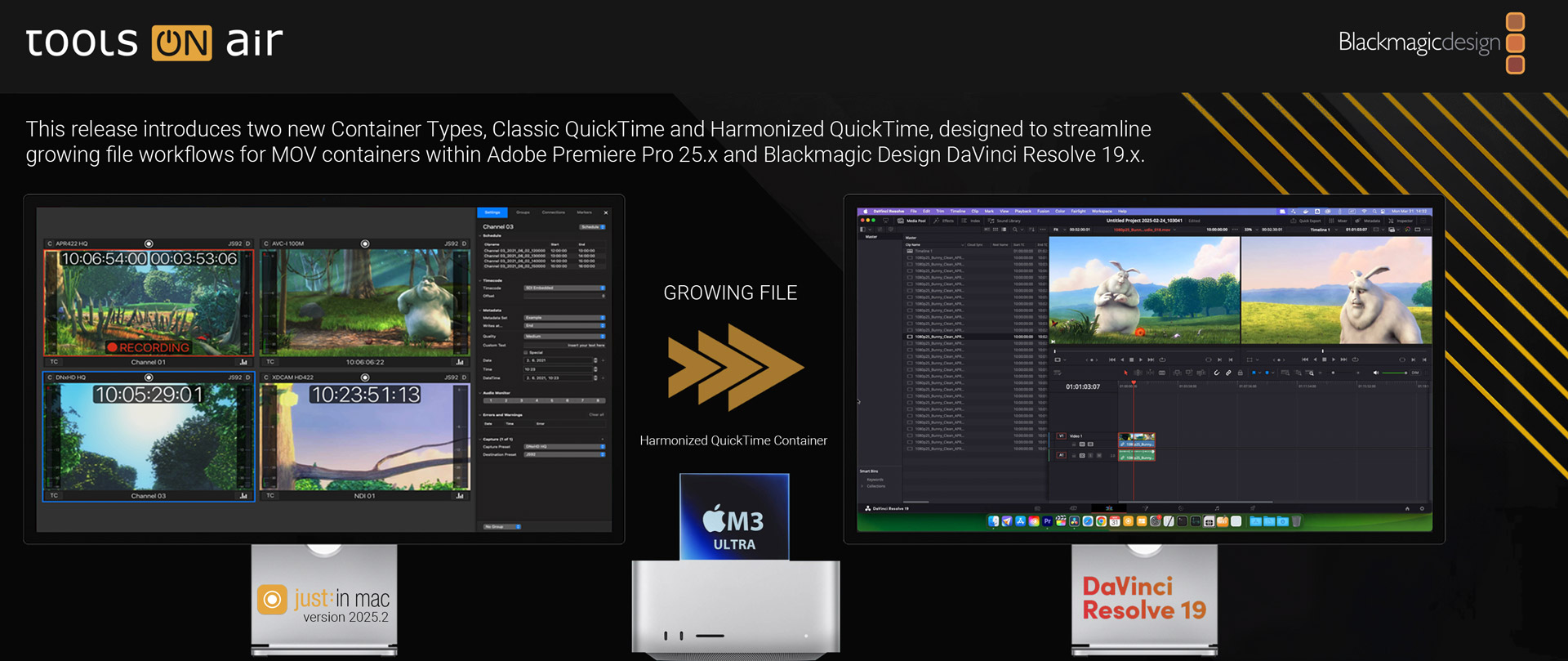Open the No Group dropdown
The width and height of the screenshot is (1568, 661).
tap(501, 526)
